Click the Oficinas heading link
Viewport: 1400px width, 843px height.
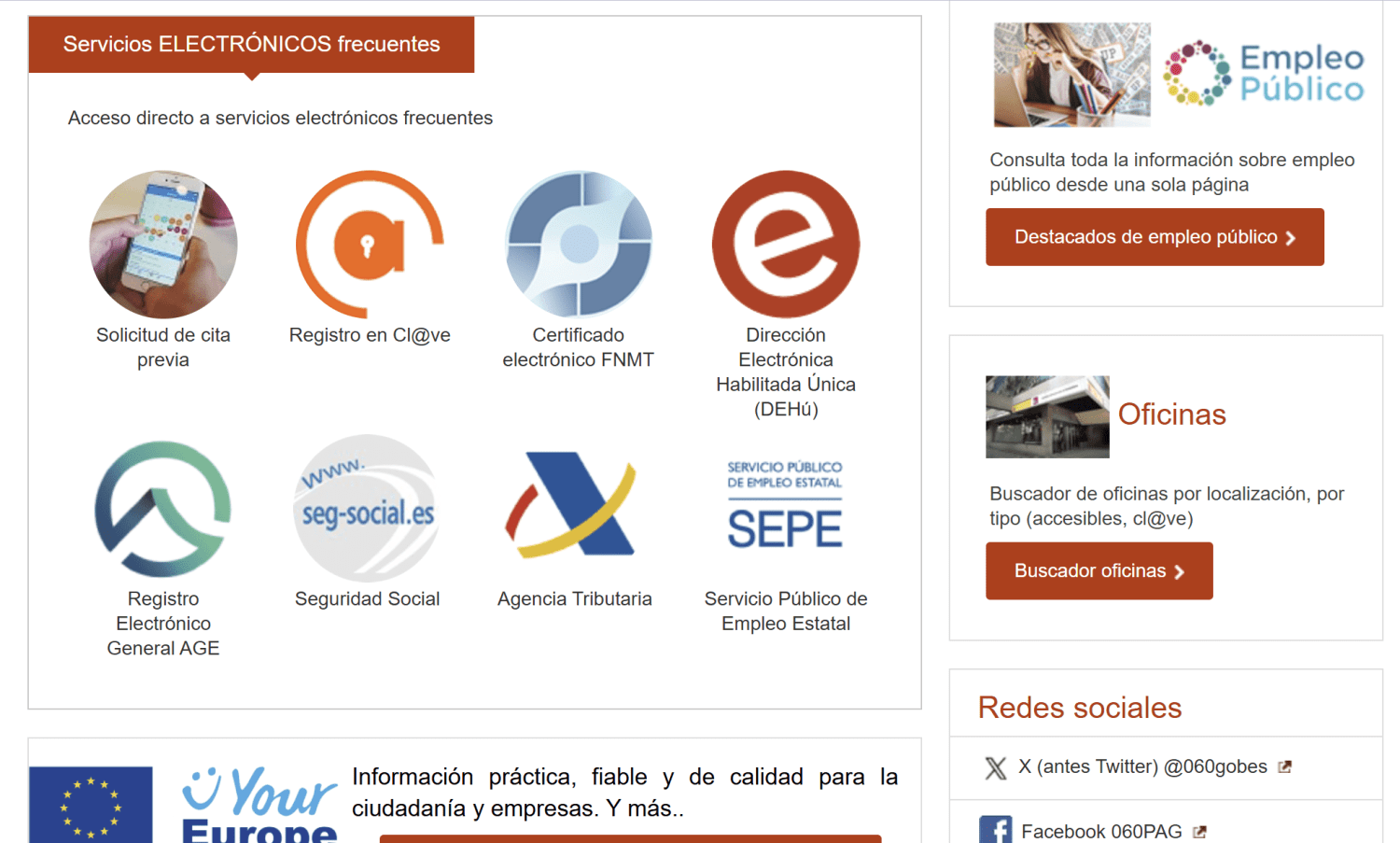tap(1171, 414)
